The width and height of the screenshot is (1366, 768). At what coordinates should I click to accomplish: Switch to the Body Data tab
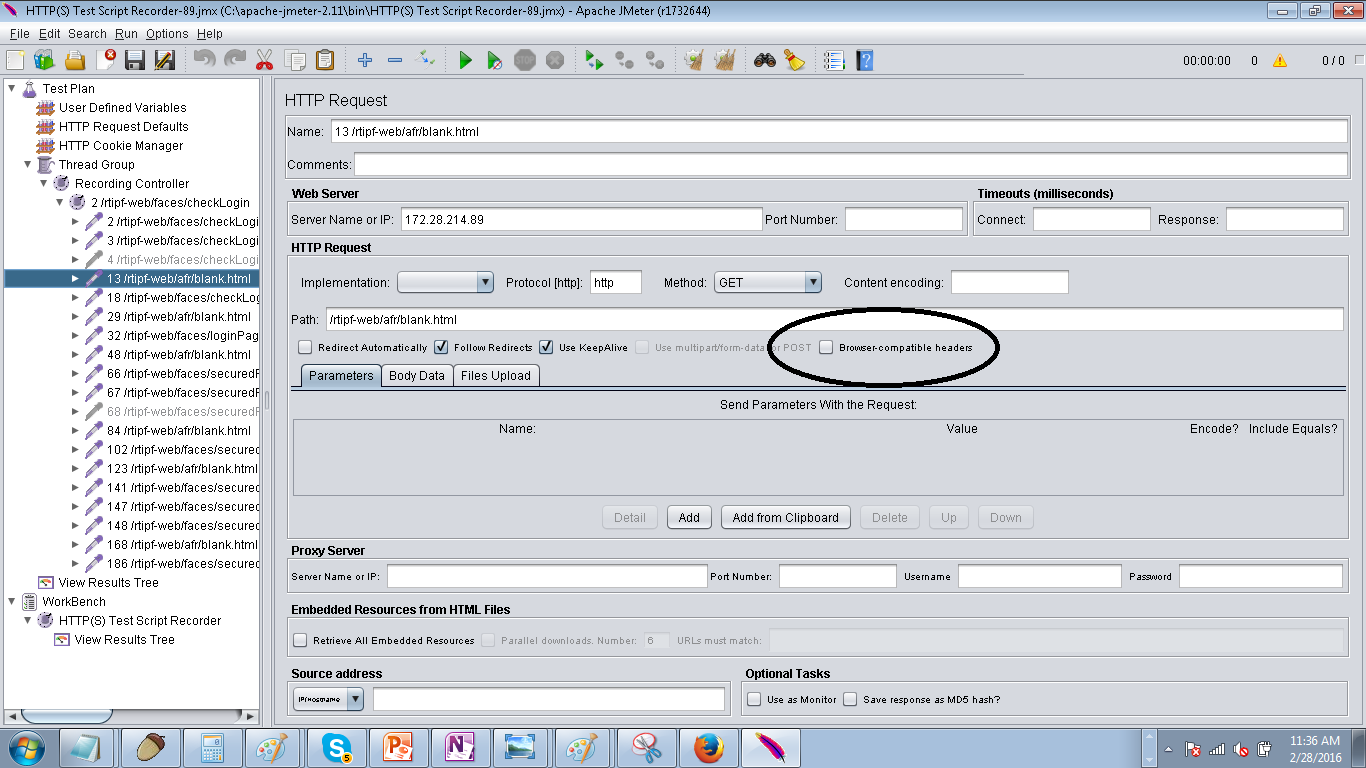(416, 375)
